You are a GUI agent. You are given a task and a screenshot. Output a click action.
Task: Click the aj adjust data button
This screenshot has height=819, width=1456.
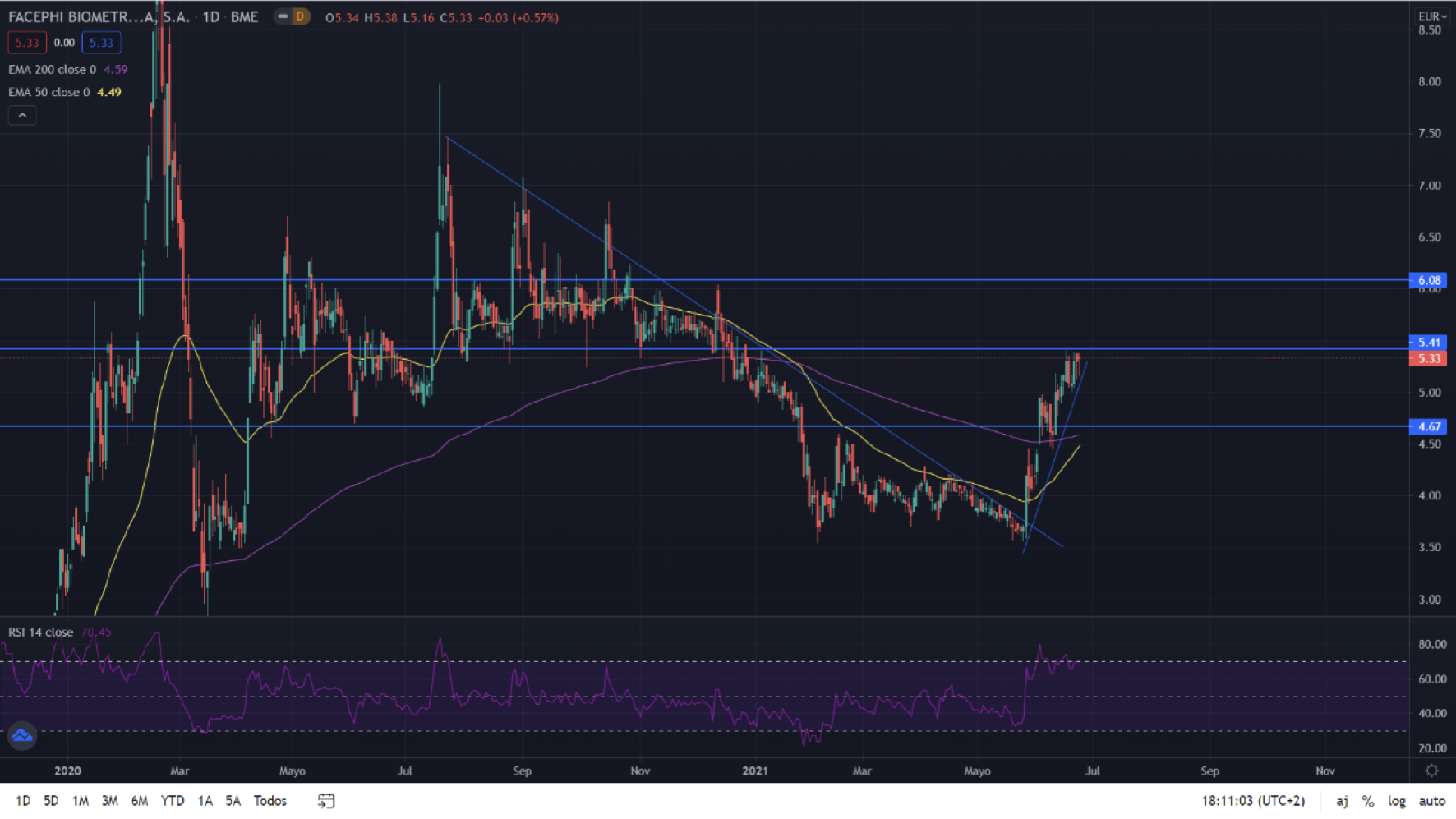(1341, 801)
